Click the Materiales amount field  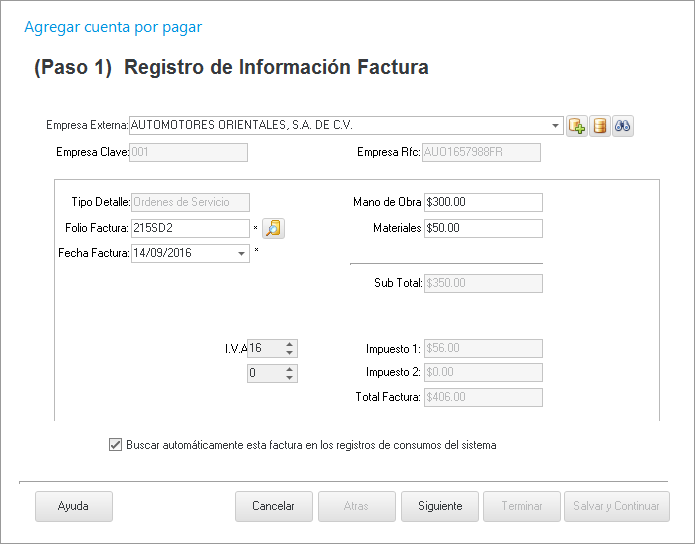(x=482, y=228)
